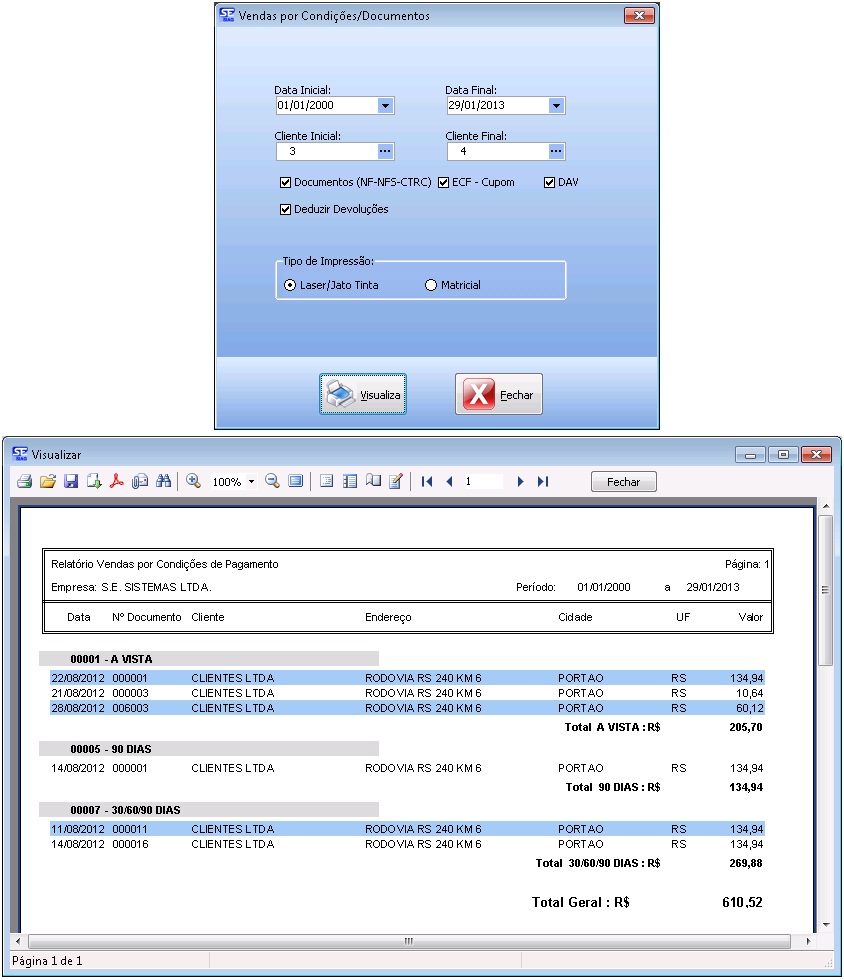Open the Data Inicial date dropdown
Image resolution: width=844 pixels, height=980 pixels.
pyautogui.click(x=385, y=106)
